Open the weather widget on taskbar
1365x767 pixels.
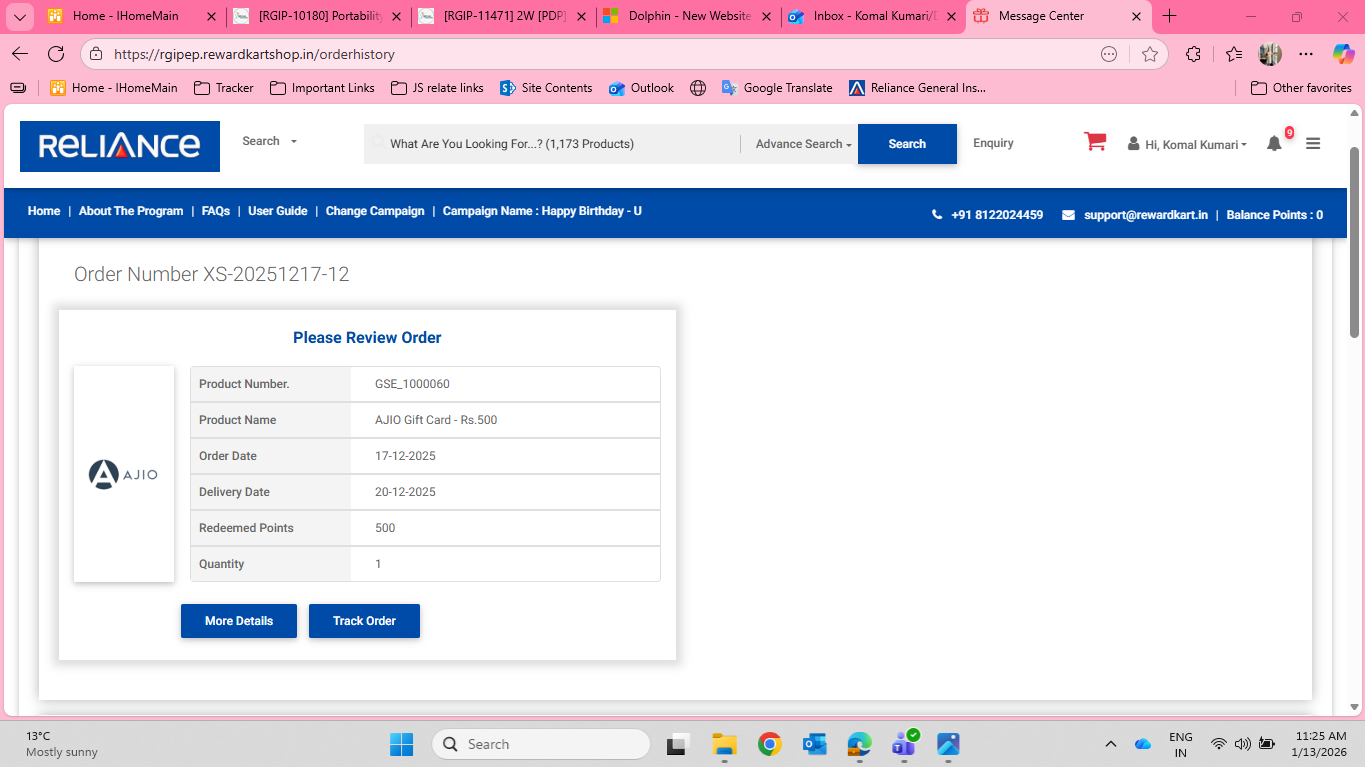(x=62, y=744)
